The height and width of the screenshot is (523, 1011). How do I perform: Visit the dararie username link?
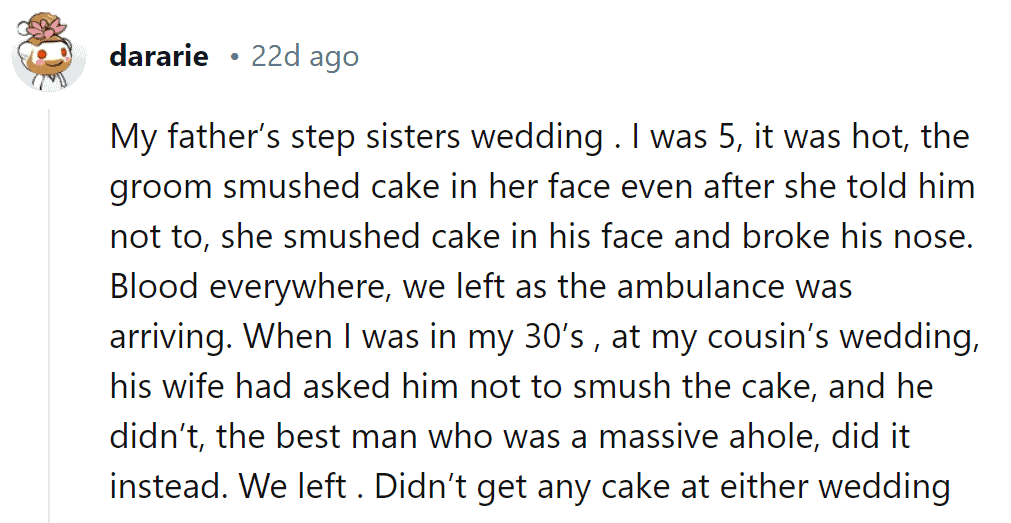[159, 56]
